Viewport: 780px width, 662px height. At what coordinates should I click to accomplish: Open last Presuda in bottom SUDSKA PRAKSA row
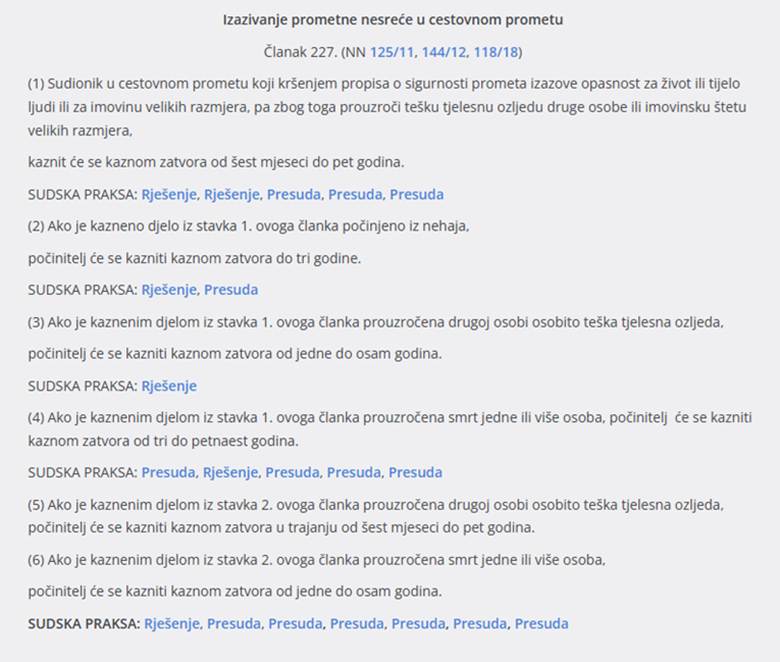[541, 624]
